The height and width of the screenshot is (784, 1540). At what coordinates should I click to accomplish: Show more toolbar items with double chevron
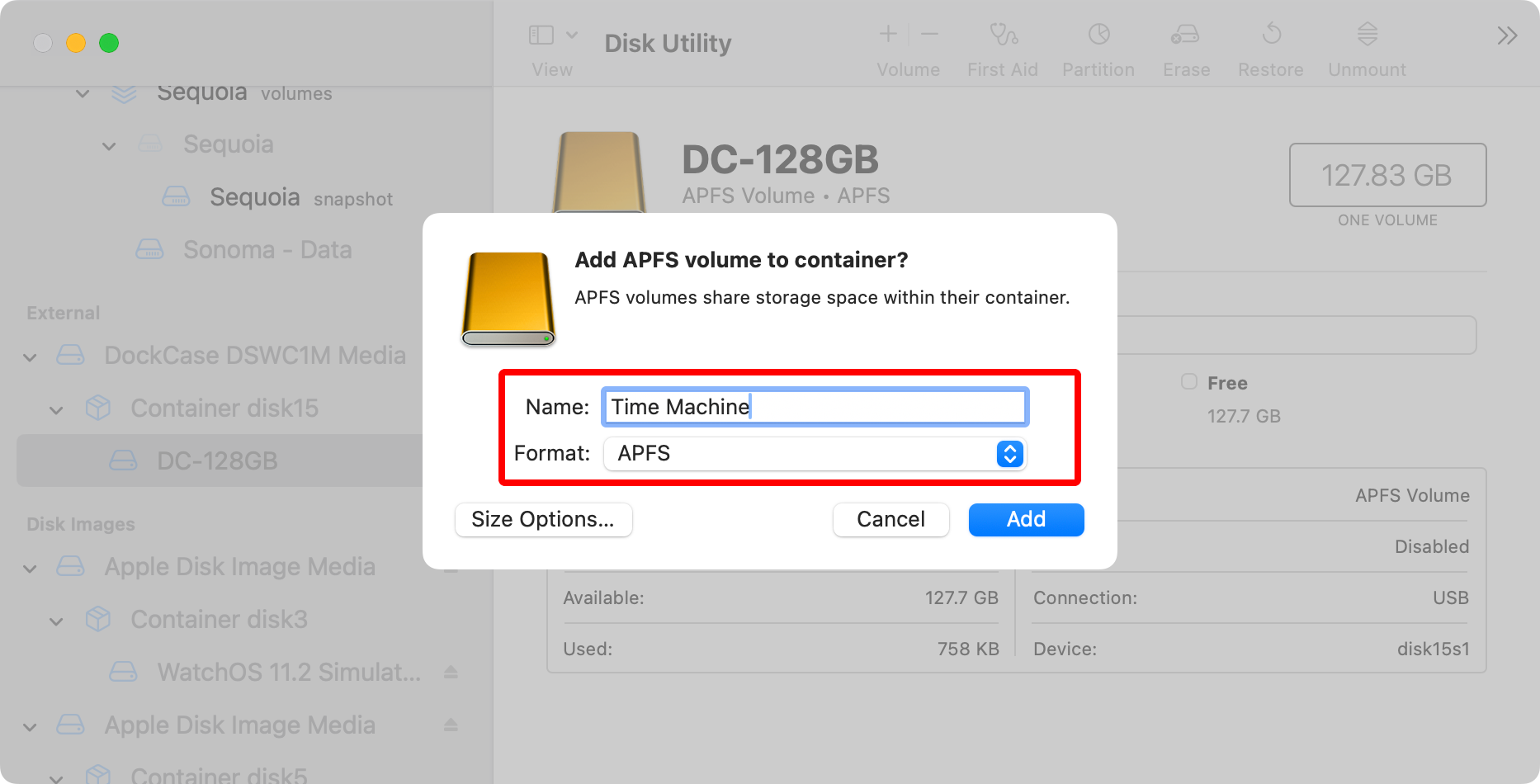tap(1507, 35)
